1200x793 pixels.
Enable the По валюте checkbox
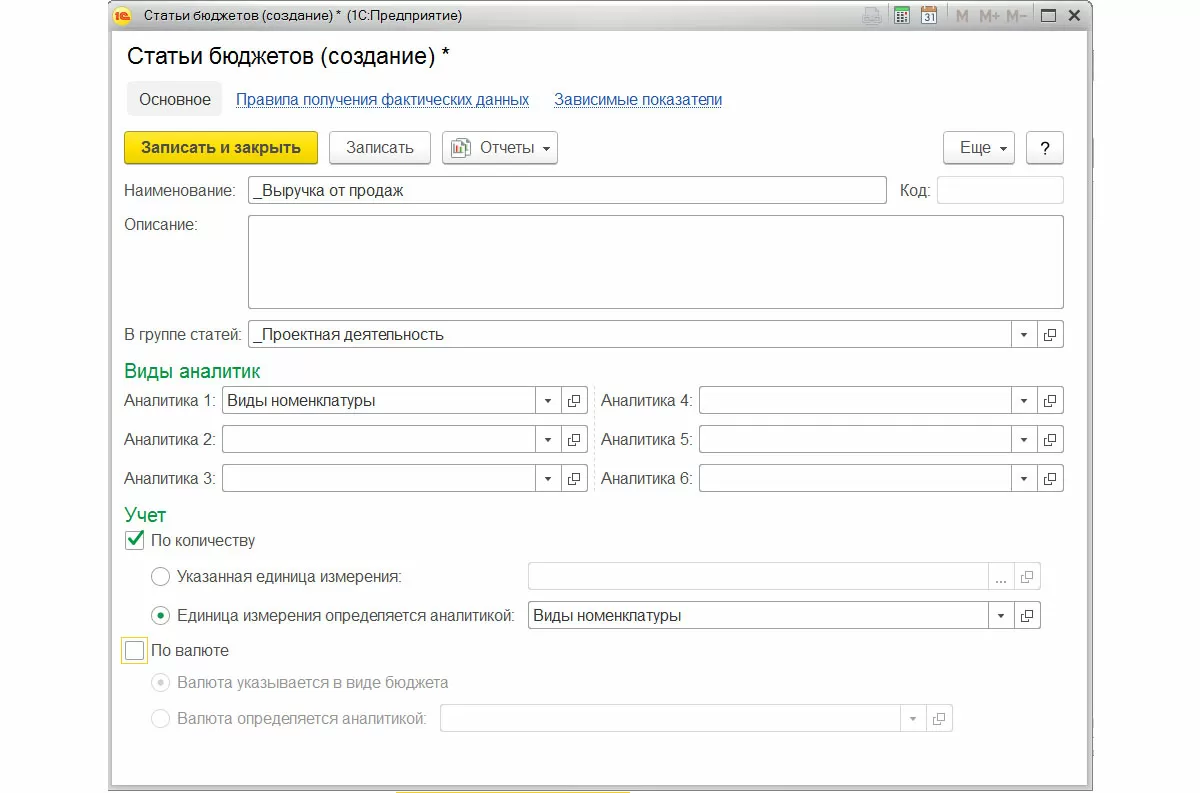(x=135, y=651)
